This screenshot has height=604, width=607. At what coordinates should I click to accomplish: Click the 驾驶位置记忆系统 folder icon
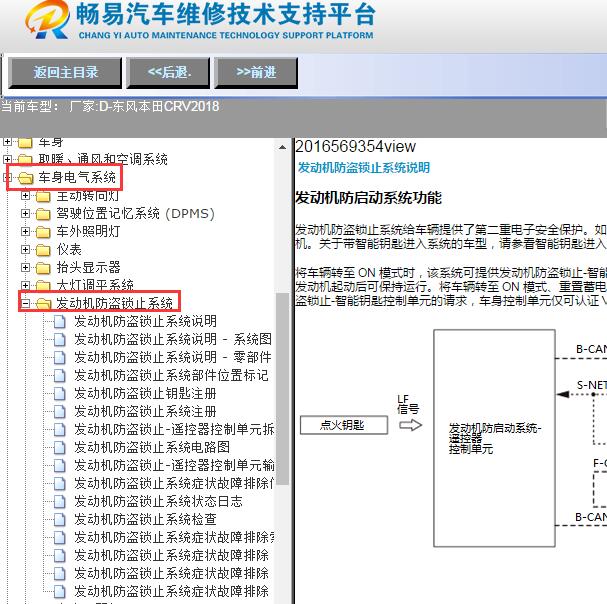[43, 214]
